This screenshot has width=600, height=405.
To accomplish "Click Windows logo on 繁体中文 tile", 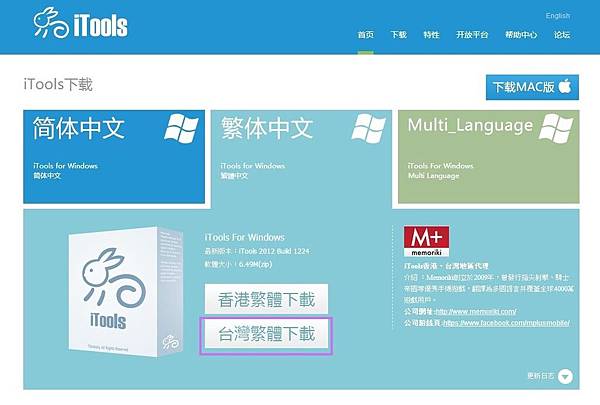I will 368,128.
